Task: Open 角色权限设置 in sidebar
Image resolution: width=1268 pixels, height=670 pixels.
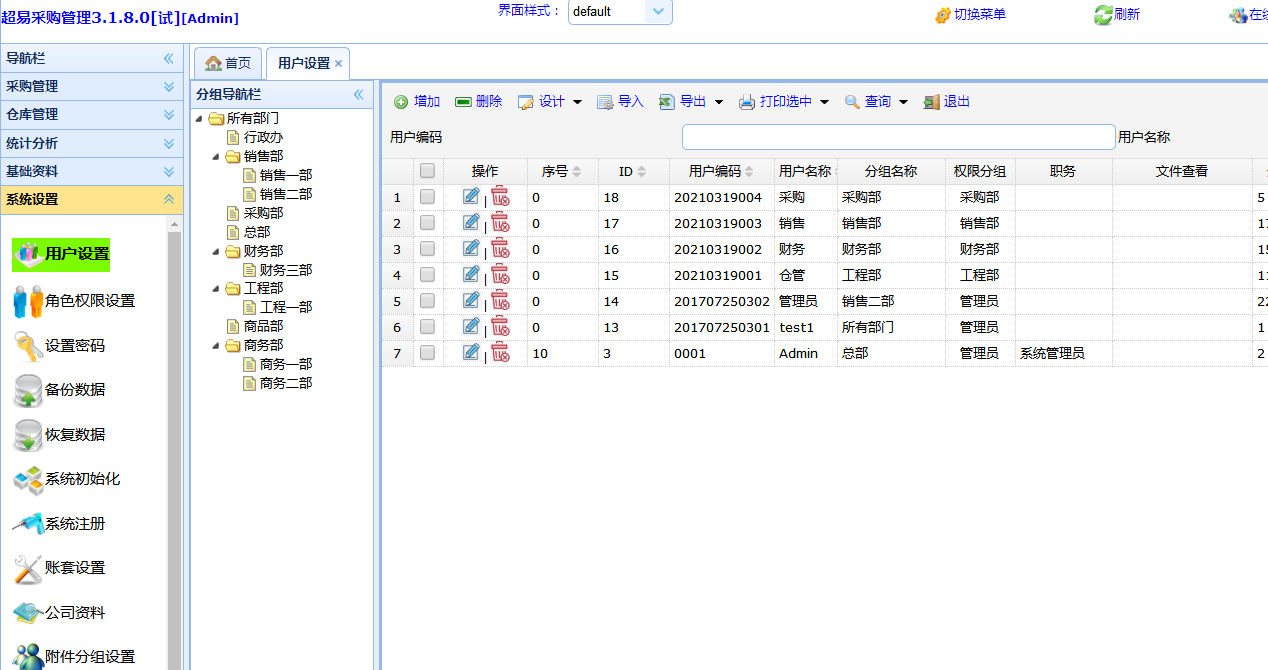Action: click(x=88, y=301)
